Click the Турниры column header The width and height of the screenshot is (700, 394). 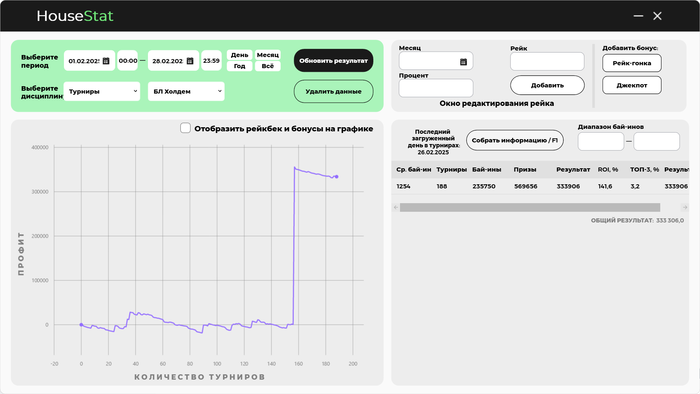(451, 170)
